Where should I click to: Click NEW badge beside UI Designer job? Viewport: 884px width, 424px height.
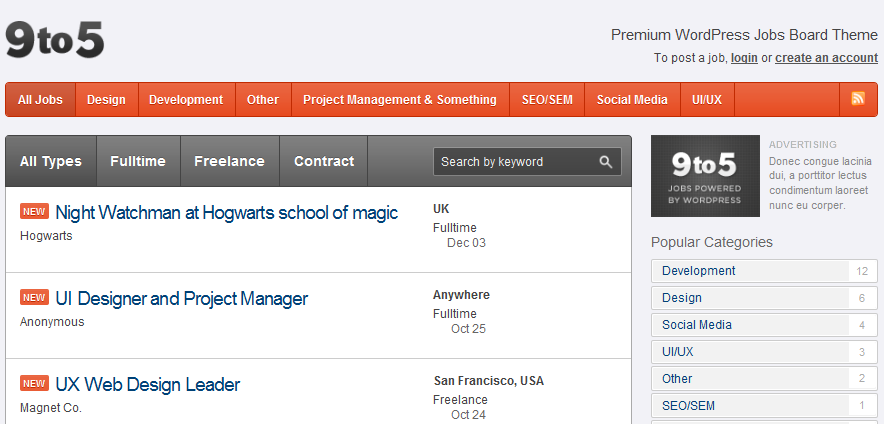(x=34, y=297)
